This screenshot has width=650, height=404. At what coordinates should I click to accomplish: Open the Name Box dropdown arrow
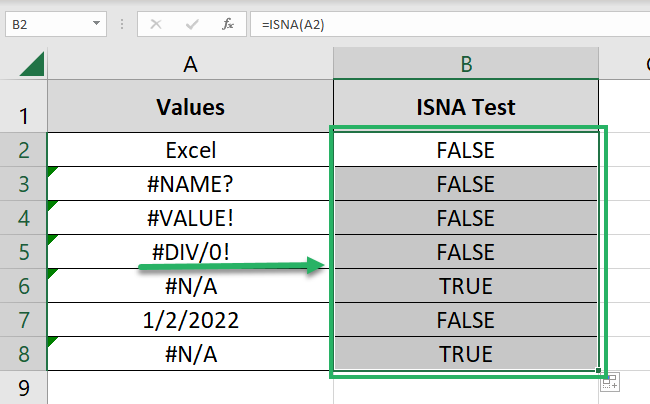coord(97,21)
